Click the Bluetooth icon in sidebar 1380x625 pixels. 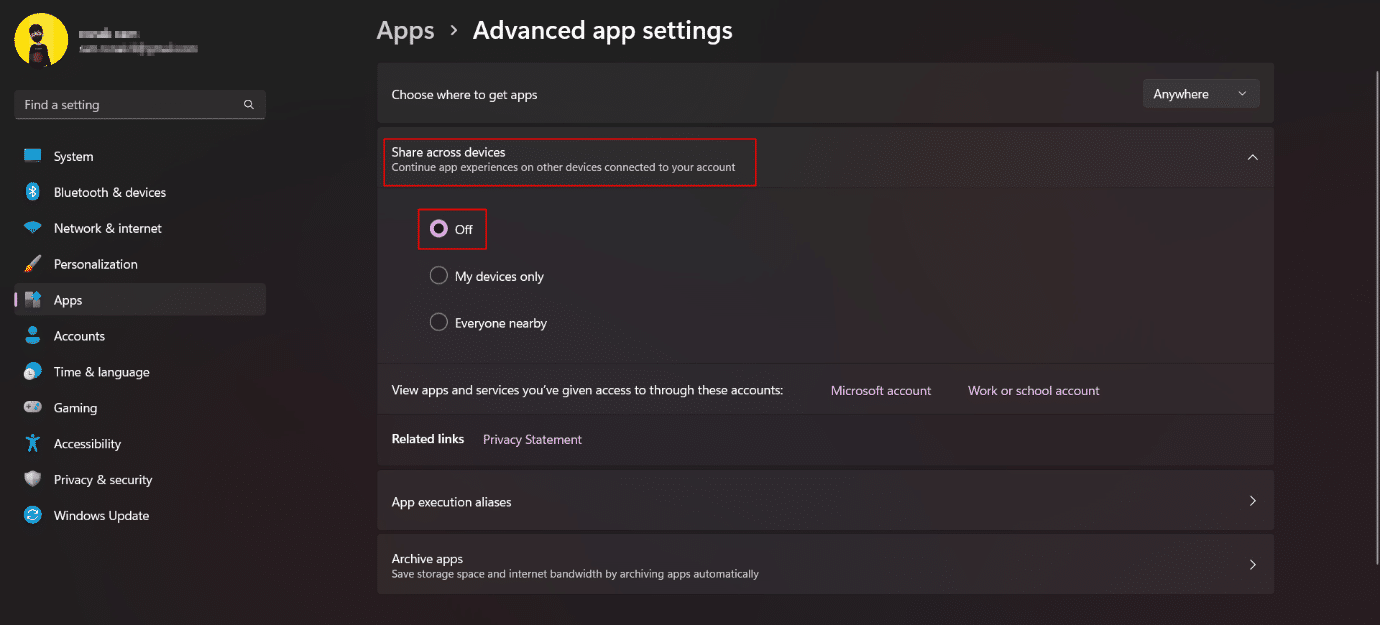click(33, 192)
